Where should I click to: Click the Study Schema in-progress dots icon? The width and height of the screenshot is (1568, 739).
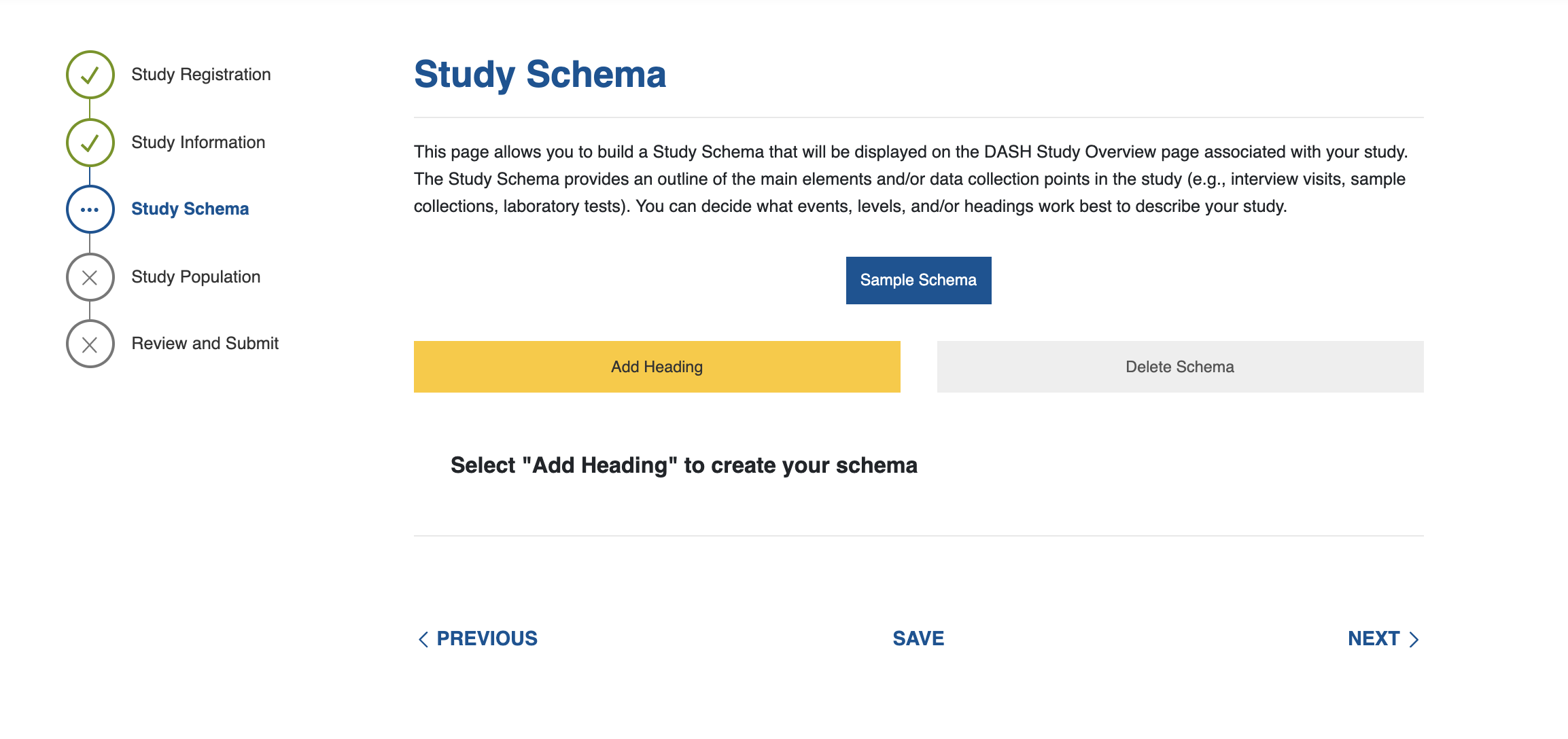pyautogui.click(x=90, y=209)
